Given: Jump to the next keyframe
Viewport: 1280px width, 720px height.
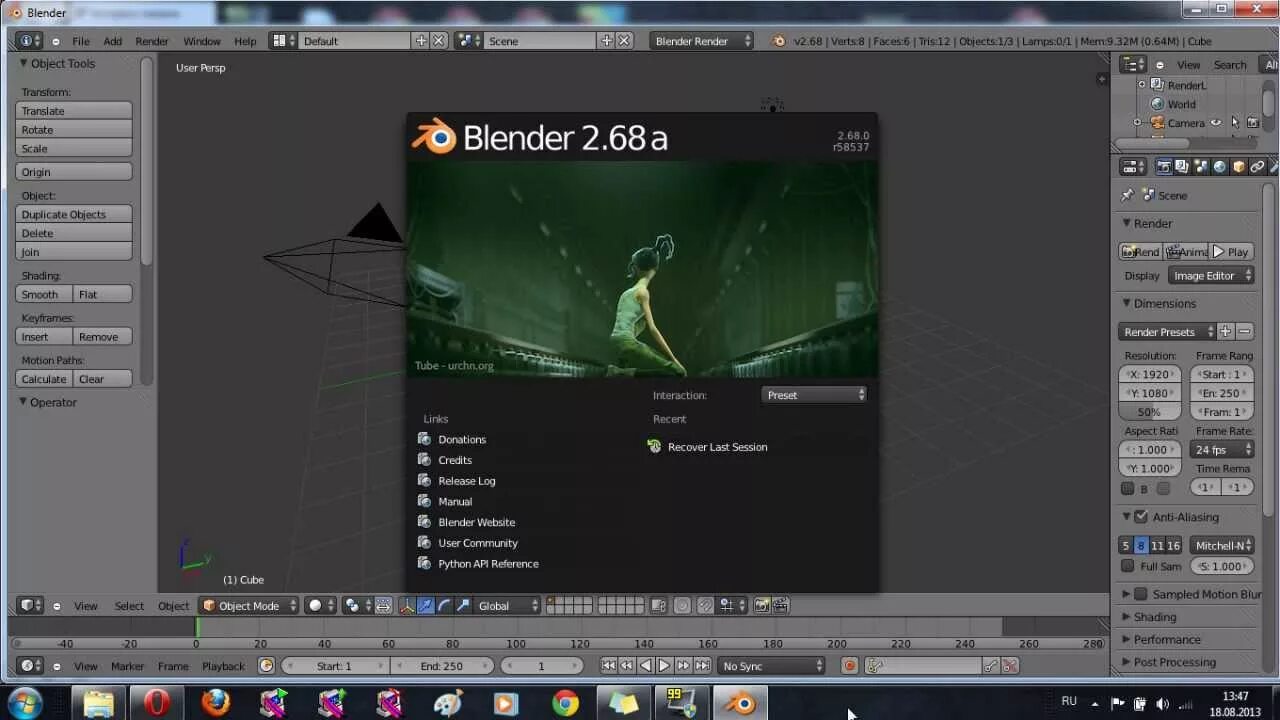Looking at the screenshot, I should (x=683, y=666).
